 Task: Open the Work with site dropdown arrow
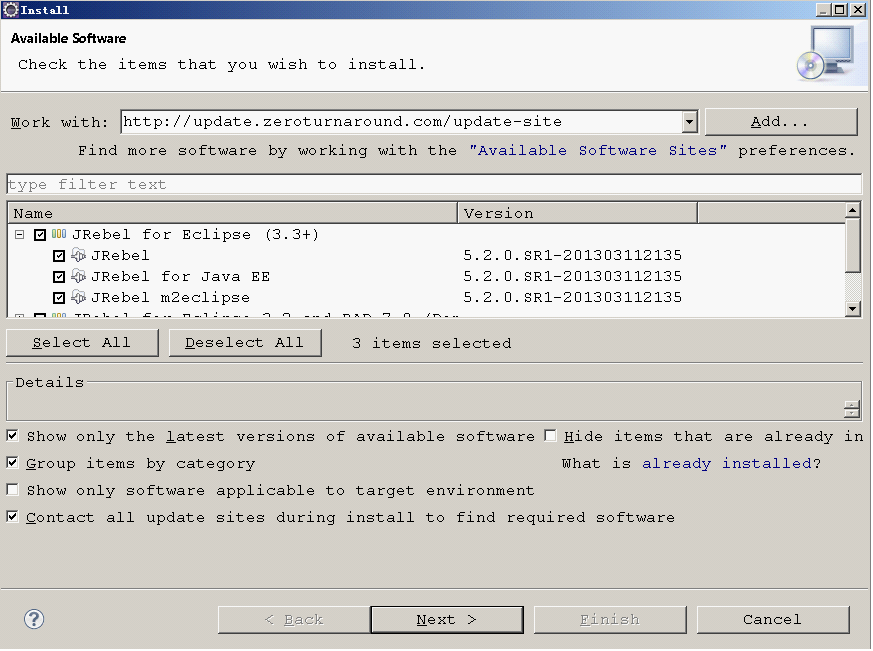click(x=689, y=122)
